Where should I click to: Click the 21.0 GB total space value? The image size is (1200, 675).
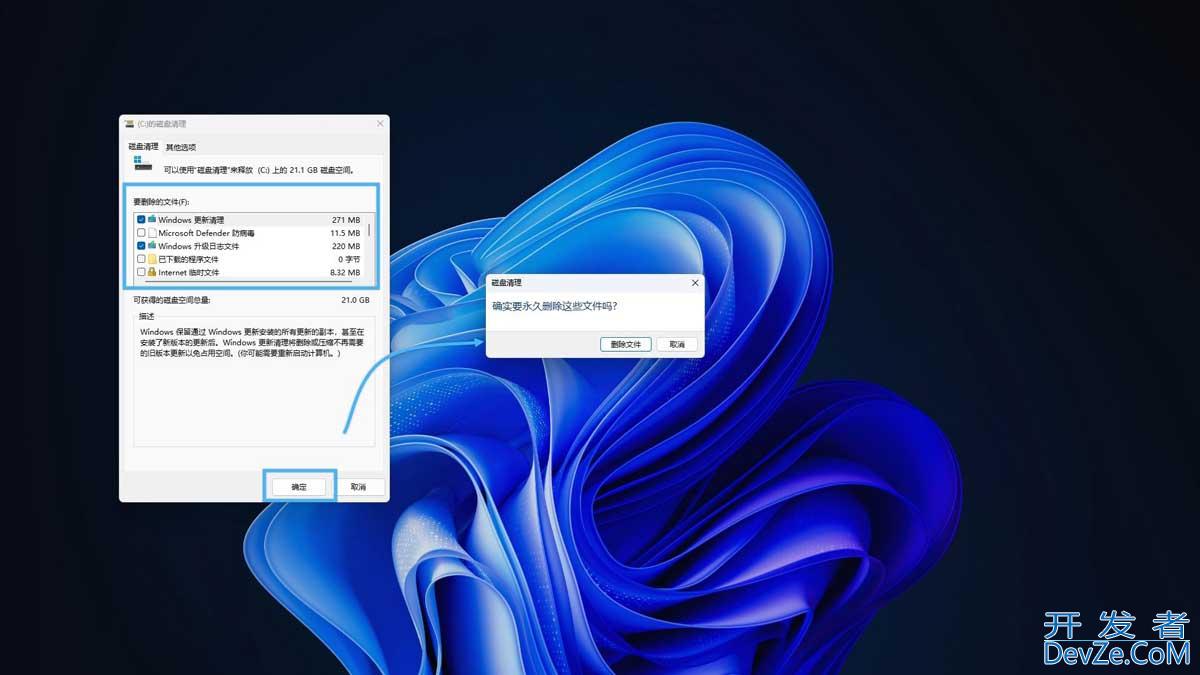pos(355,299)
